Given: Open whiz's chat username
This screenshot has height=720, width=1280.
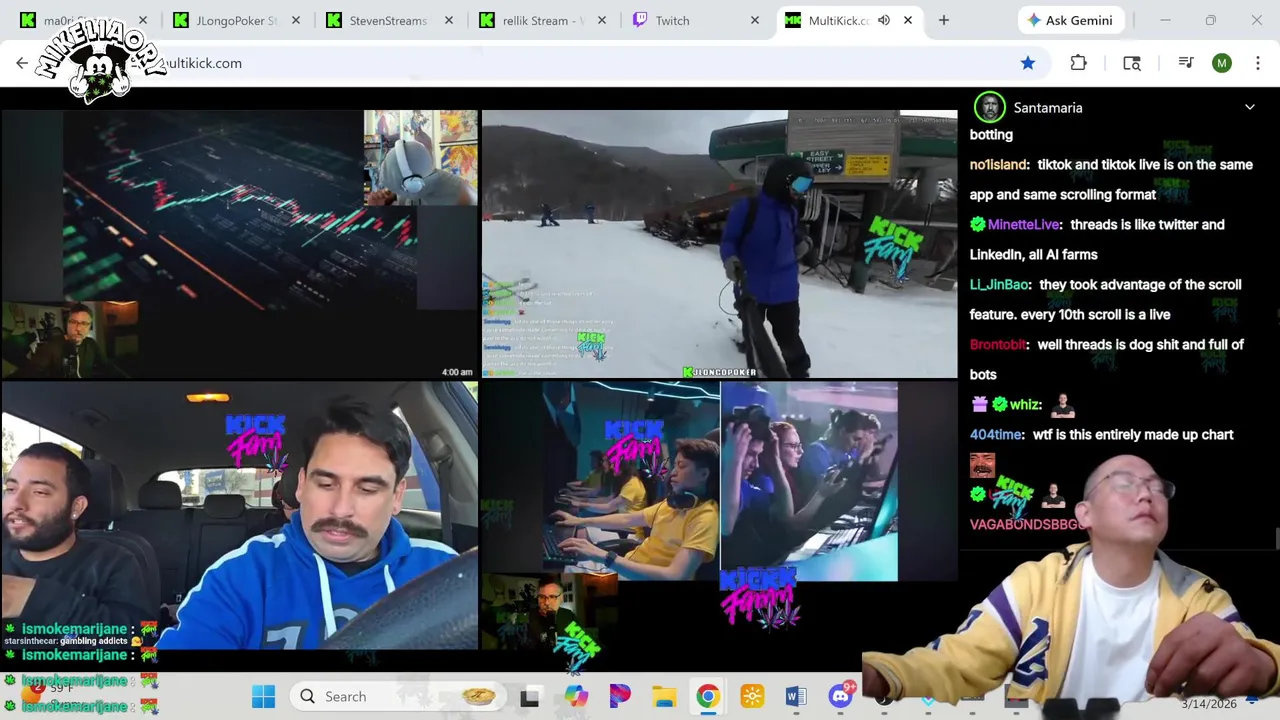Looking at the screenshot, I should pyautogui.click(x=1026, y=404).
